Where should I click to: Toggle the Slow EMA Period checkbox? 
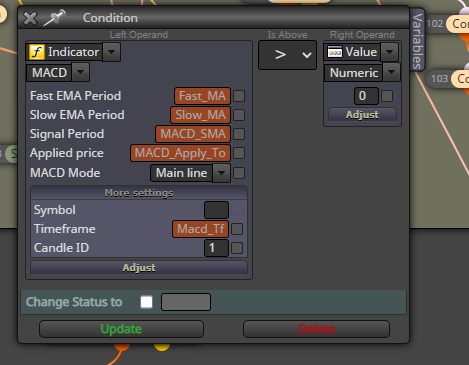click(x=239, y=115)
